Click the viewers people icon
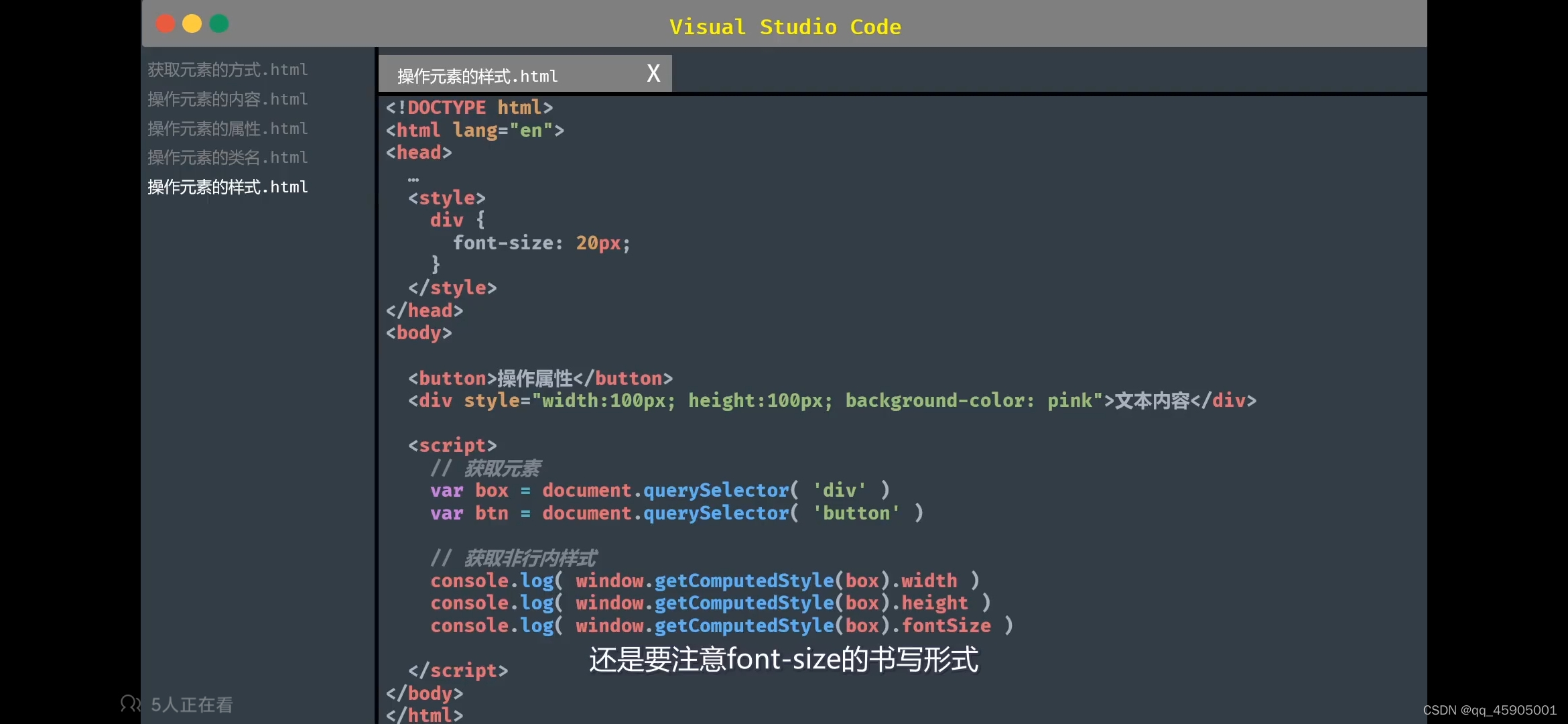1568x724 pixels. (x=130, y=703)
